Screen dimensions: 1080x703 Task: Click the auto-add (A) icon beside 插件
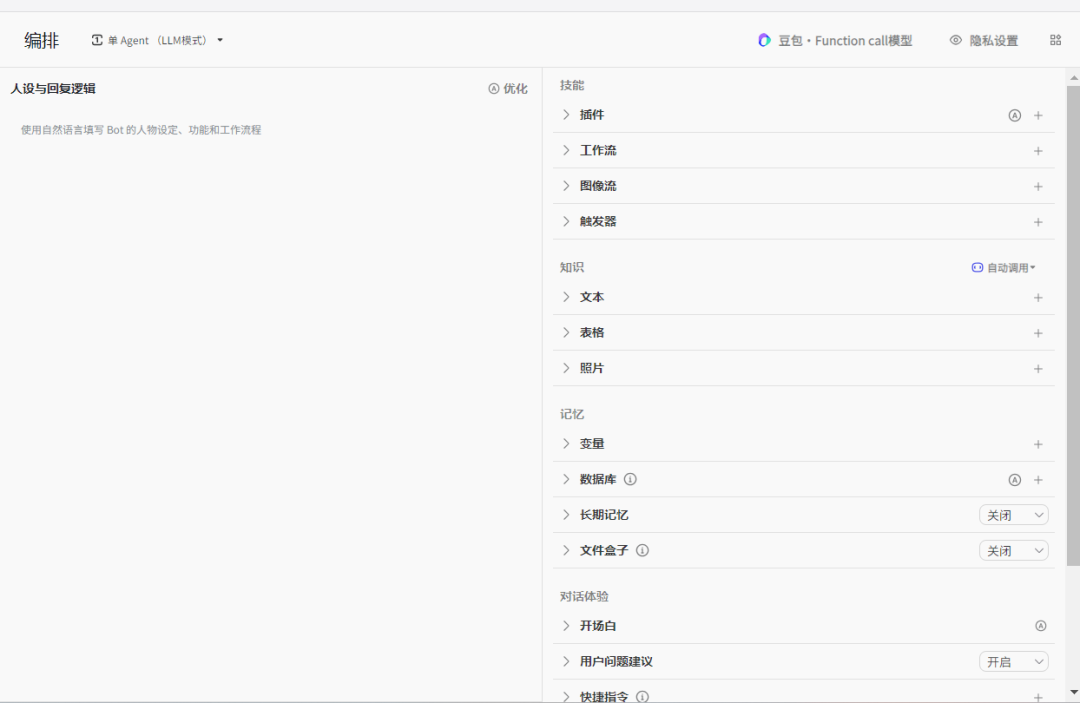click(1015, 115)
